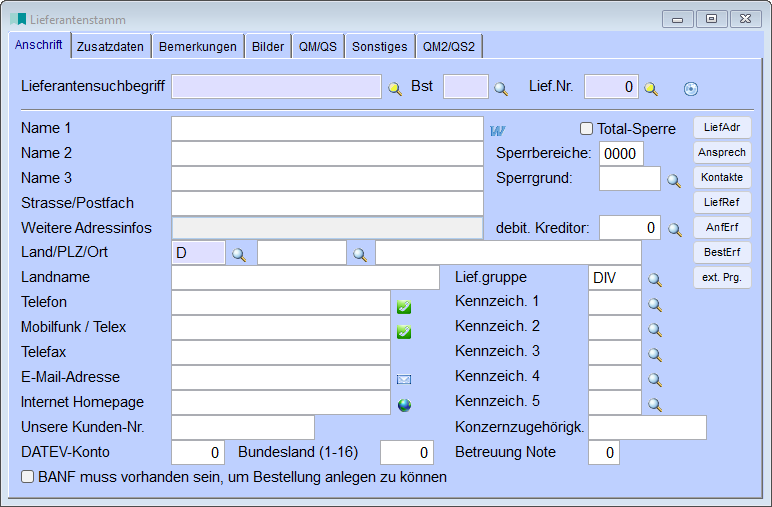Enable the Total-Sperre checkbox

pos(587,129)
